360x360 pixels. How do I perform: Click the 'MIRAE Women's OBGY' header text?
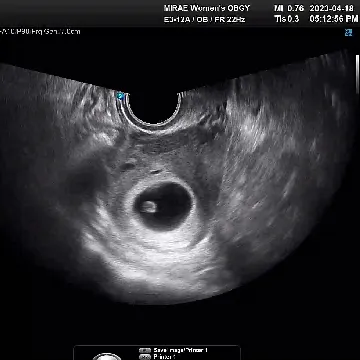coord(207,8)
